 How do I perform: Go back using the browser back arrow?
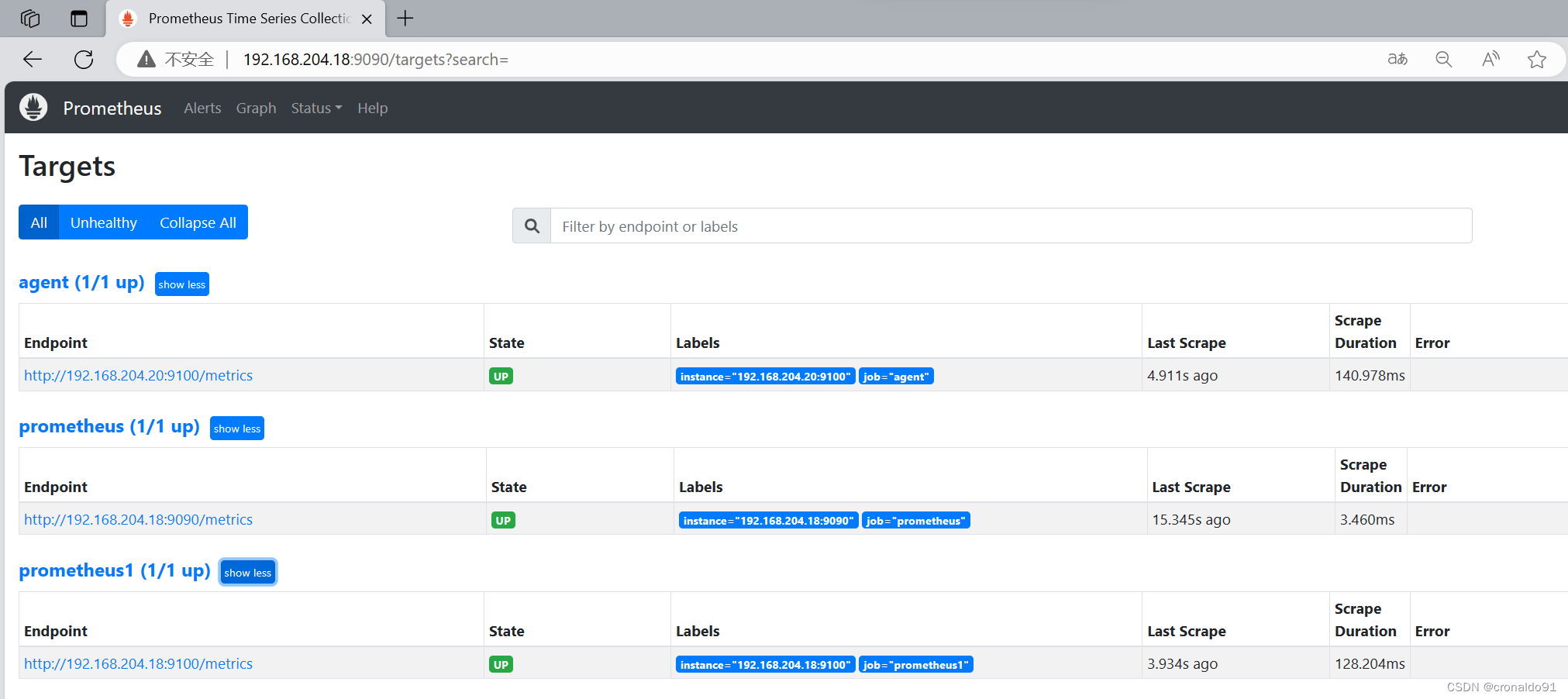(x=33, y=59)
